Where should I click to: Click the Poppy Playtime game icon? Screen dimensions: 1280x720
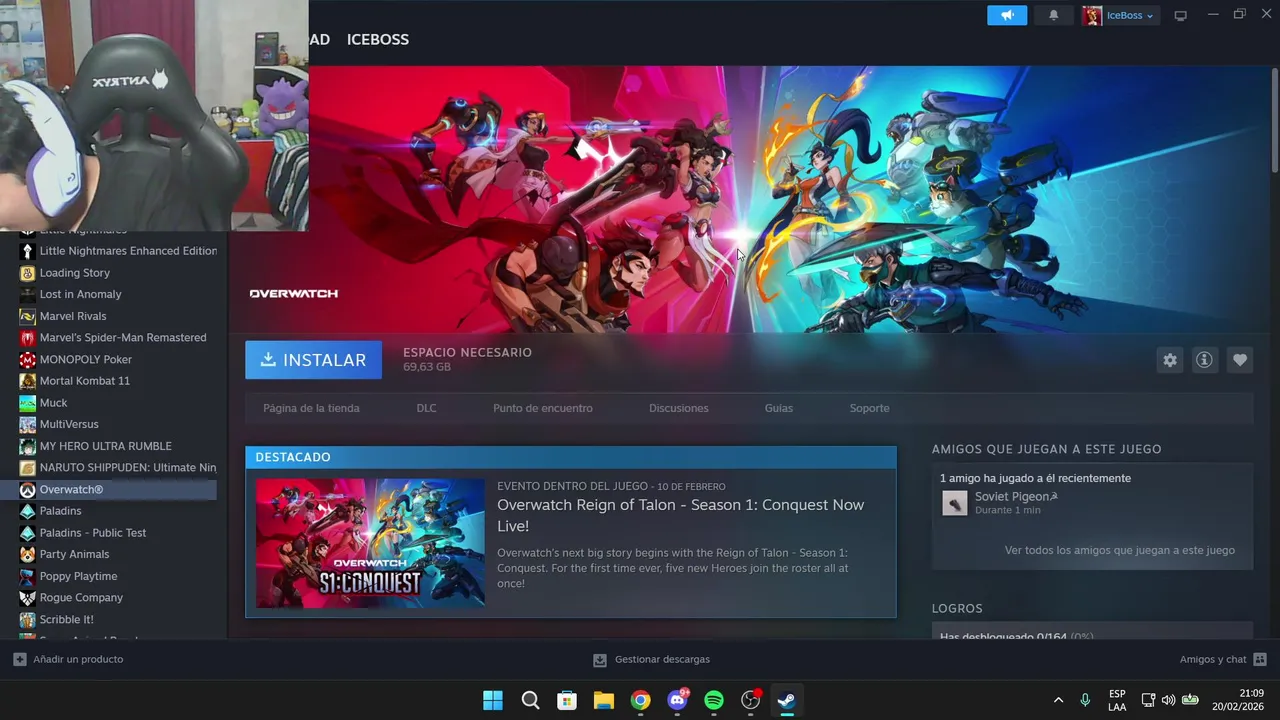coord(28,576)
